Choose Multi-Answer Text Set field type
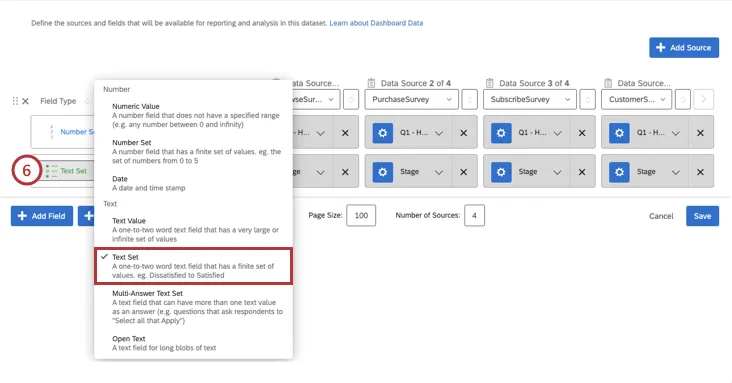This screenshot has width=732, height=383. coord(193,307)
